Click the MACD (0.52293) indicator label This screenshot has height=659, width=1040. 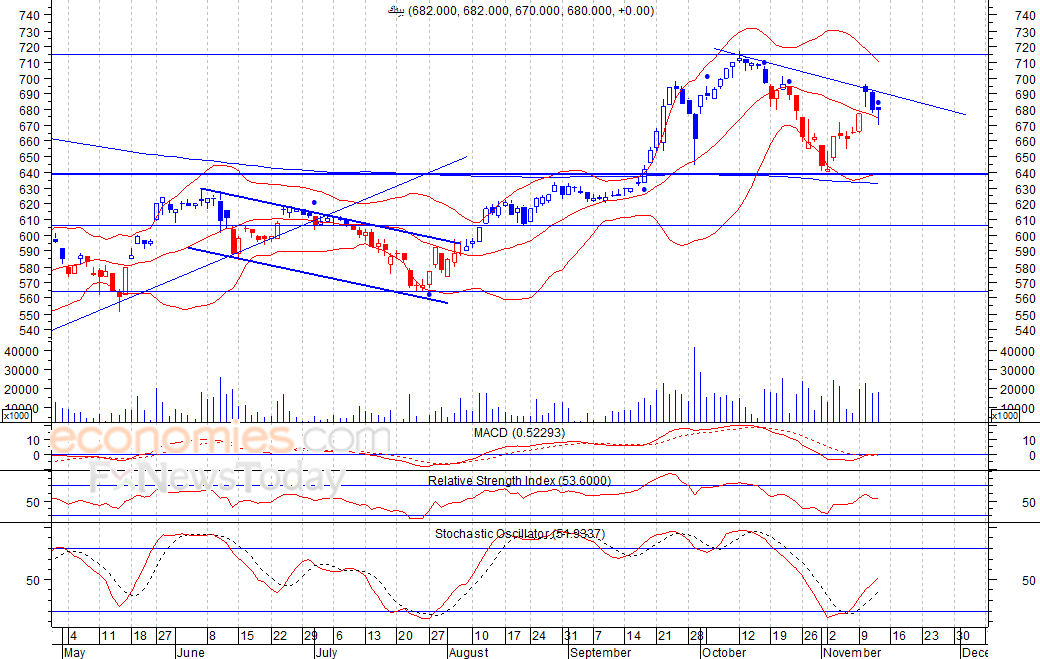(x=519, y=433)
